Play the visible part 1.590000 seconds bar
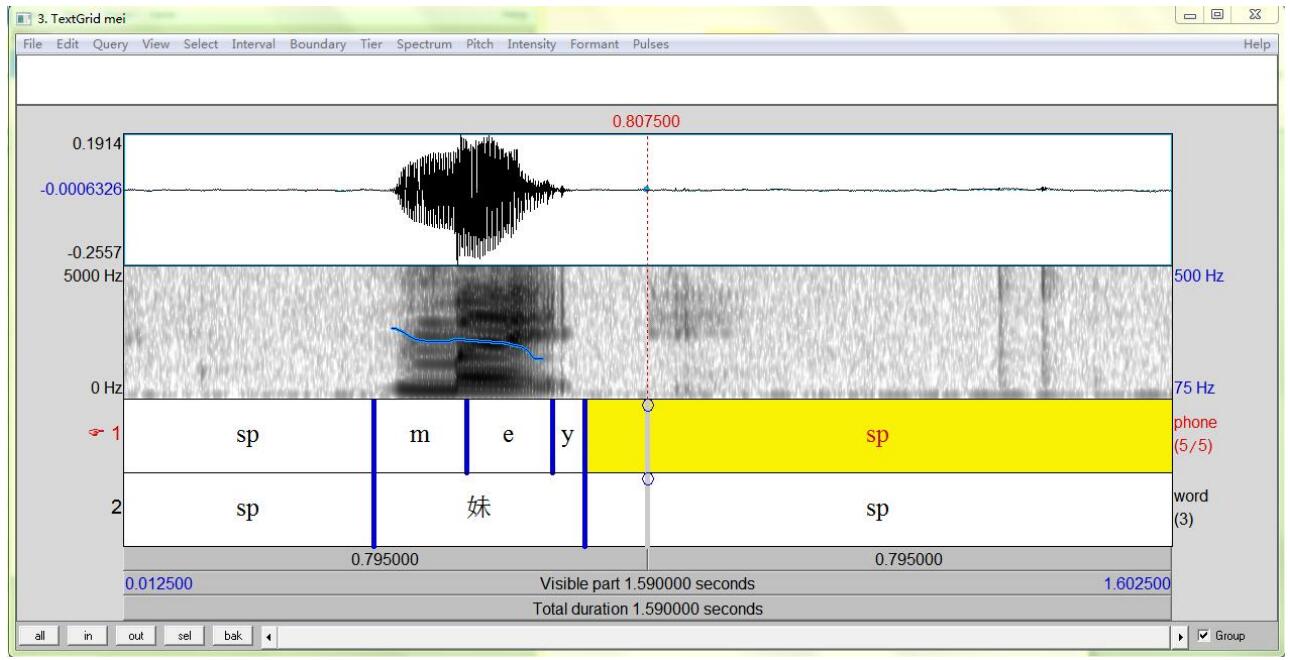This screenshot has width=1290, height=660. click(x=647, y=584)
